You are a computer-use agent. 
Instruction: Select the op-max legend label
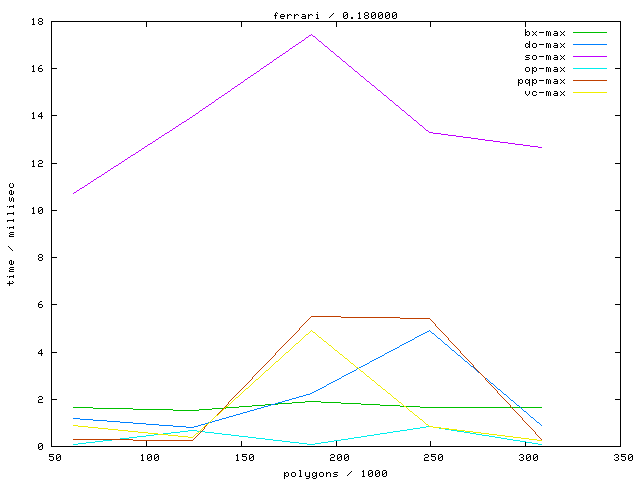(x=545, y=69)
